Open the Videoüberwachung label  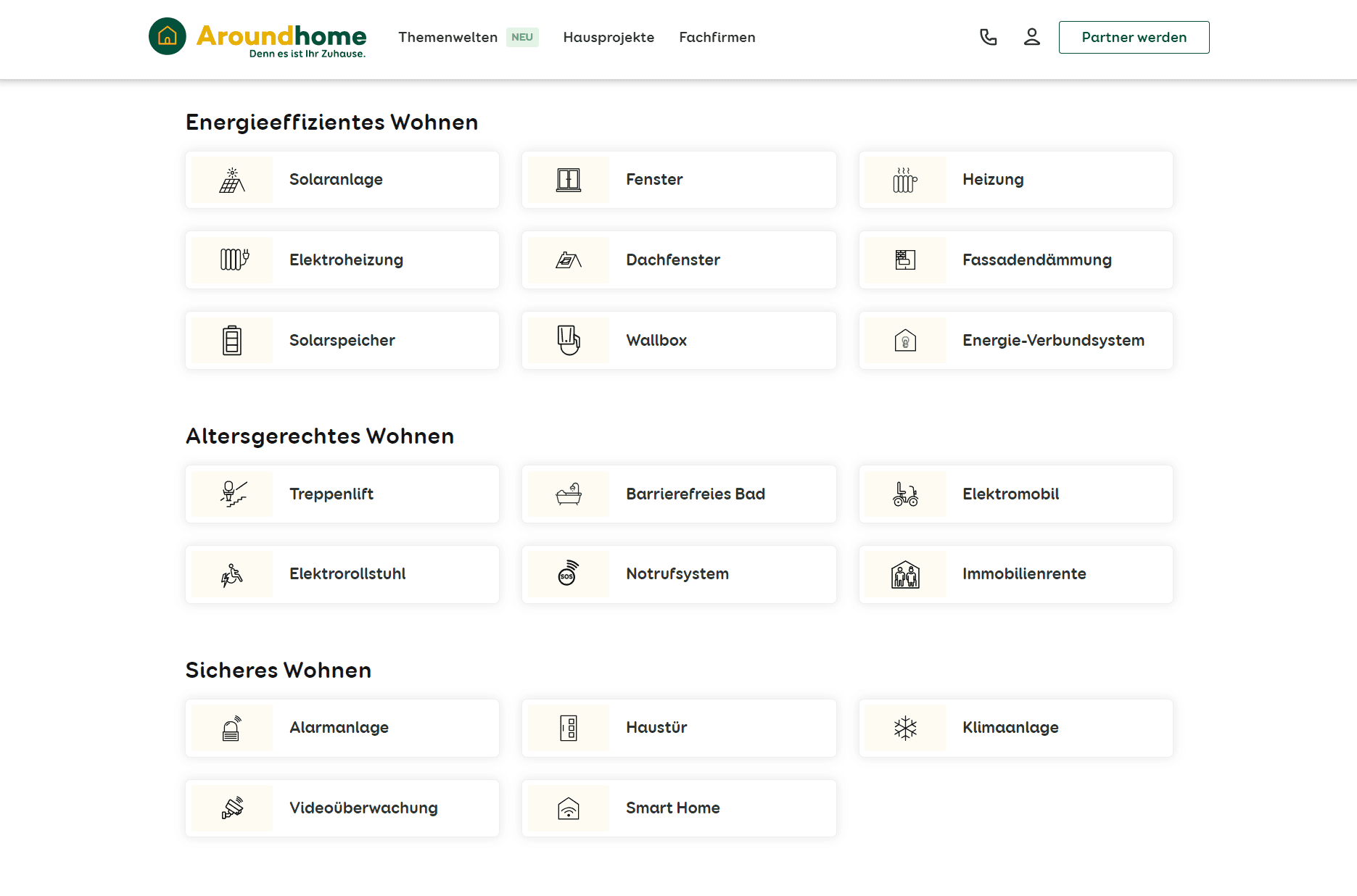click(363, 808)
